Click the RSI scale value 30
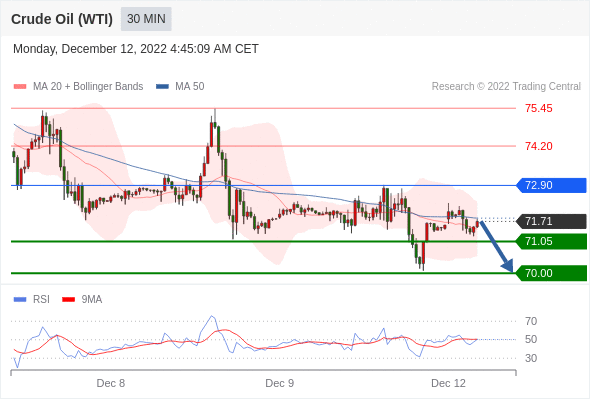The image size is (590, 400). (x=531, y=358)
